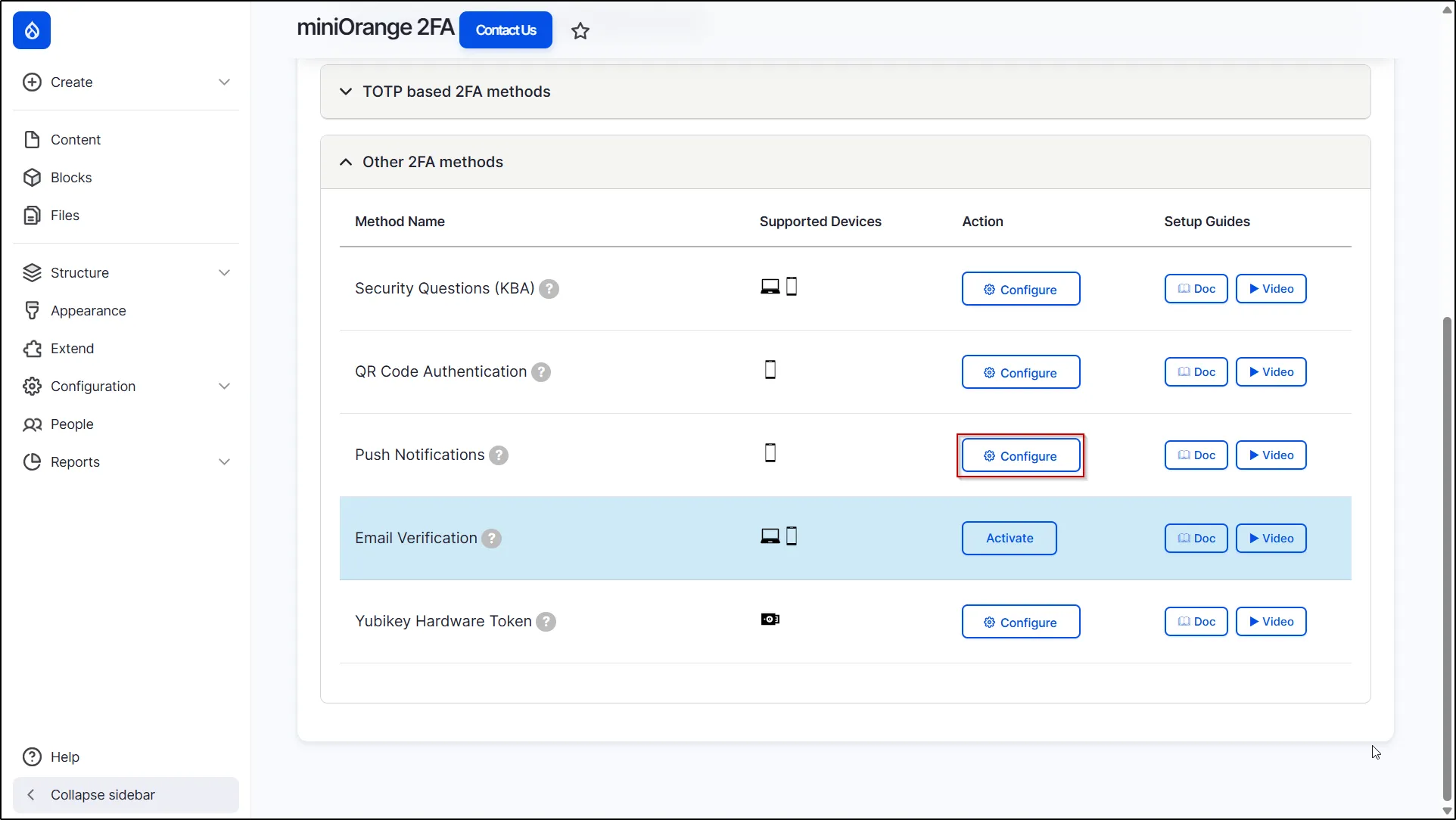Viewport: 1456px width, 820px height.
Task: Click the Supported Devices column header
Action: [820, 222]
